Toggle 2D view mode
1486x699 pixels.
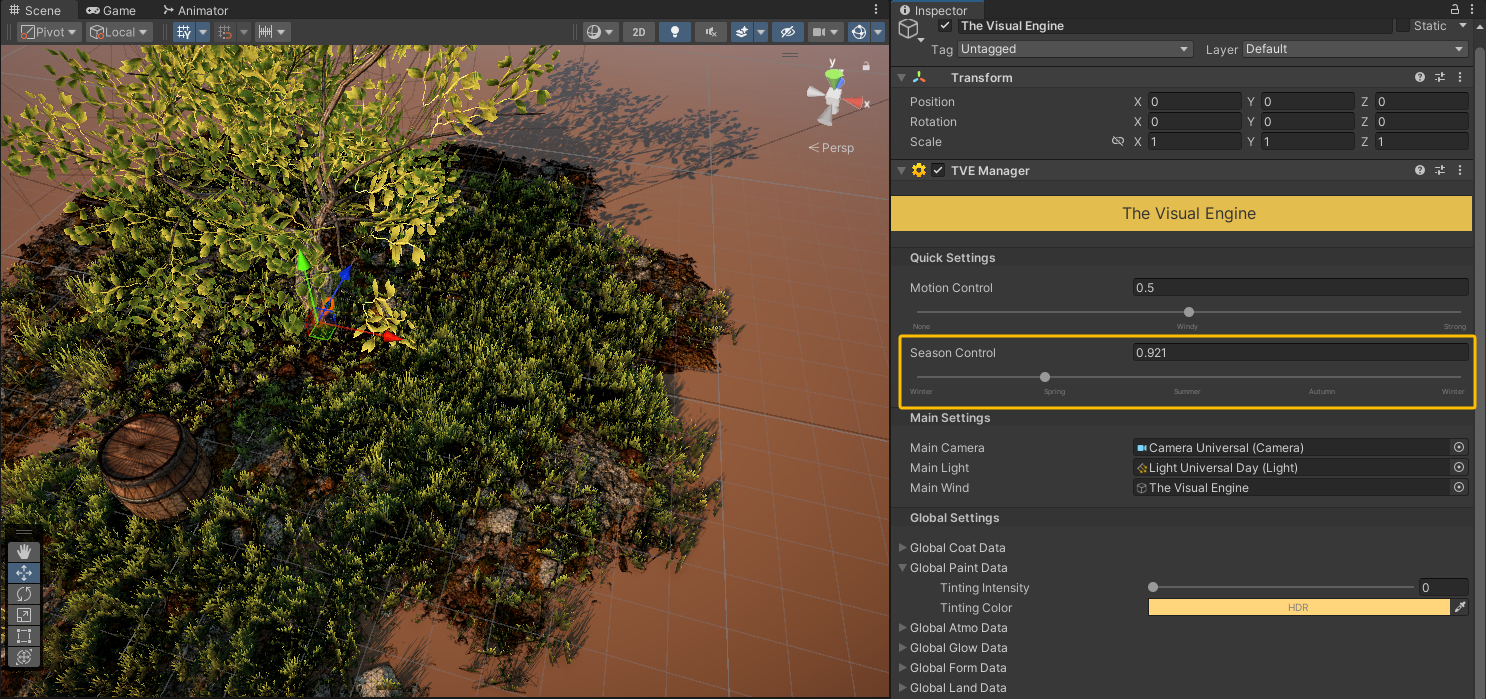[638, 32]
